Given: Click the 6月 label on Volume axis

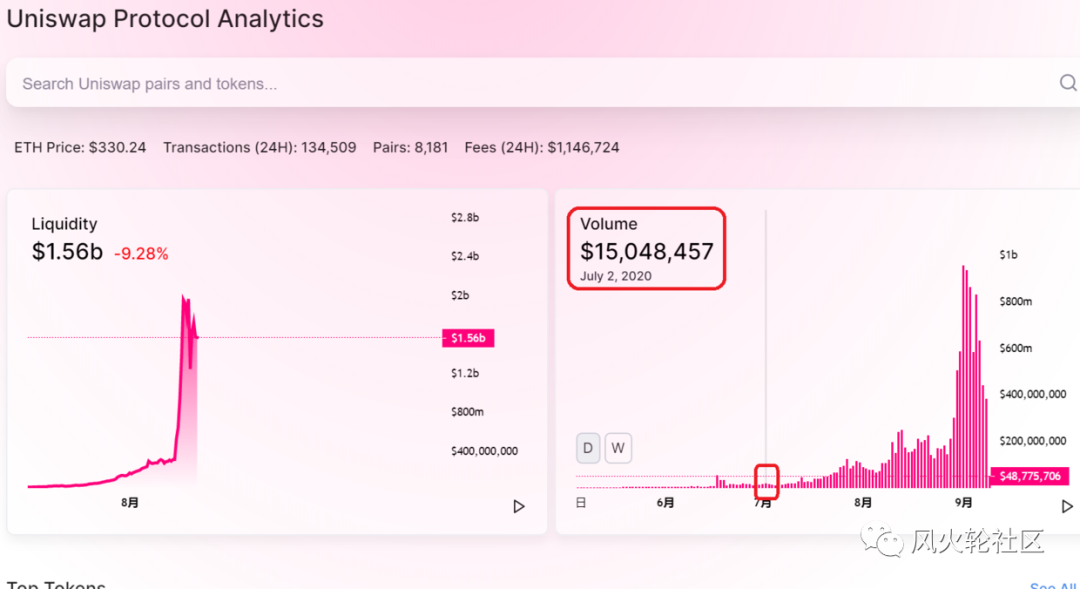Looking at the screenshot, I should click(x=665, y=503).
